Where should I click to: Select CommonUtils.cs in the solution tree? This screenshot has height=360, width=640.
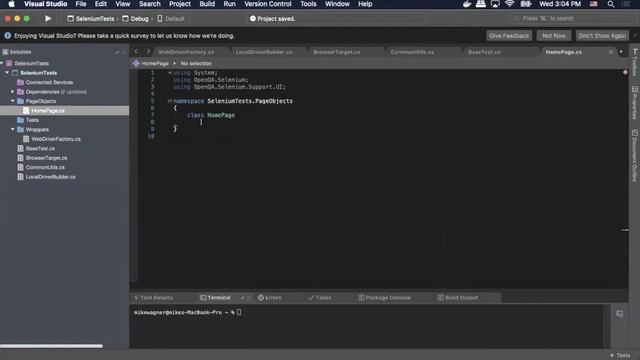[45, 167]
